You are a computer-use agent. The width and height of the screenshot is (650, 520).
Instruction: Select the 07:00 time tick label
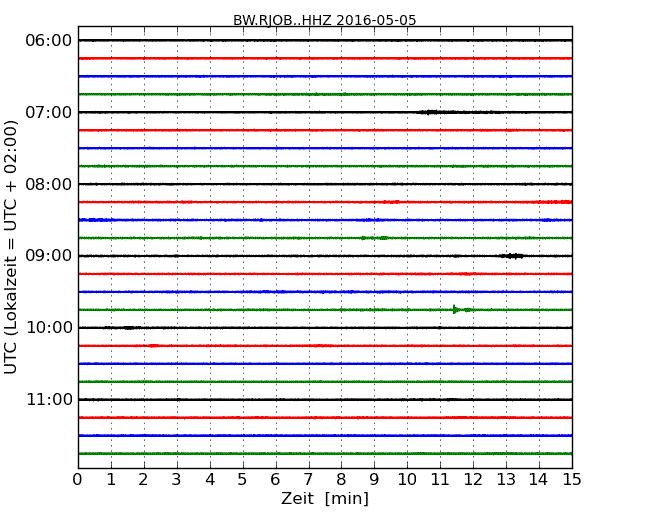(49, 112)
